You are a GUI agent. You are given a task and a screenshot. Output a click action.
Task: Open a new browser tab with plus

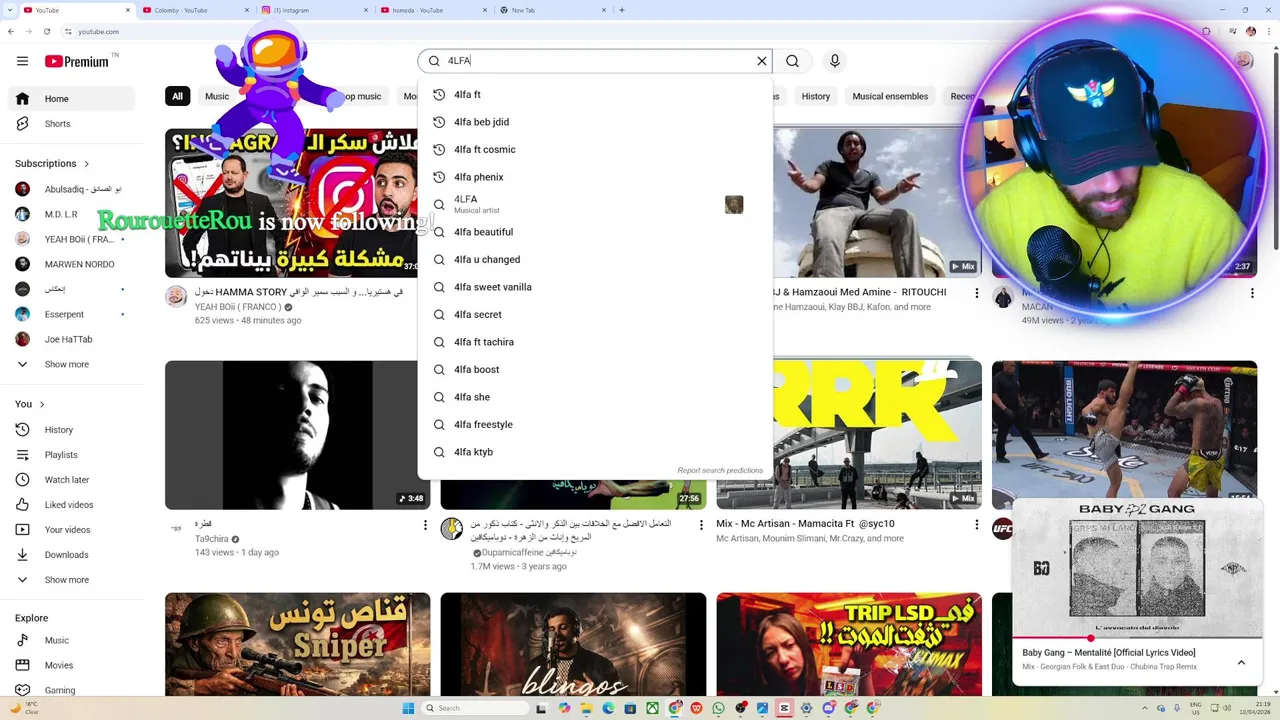tap(622, 10)
